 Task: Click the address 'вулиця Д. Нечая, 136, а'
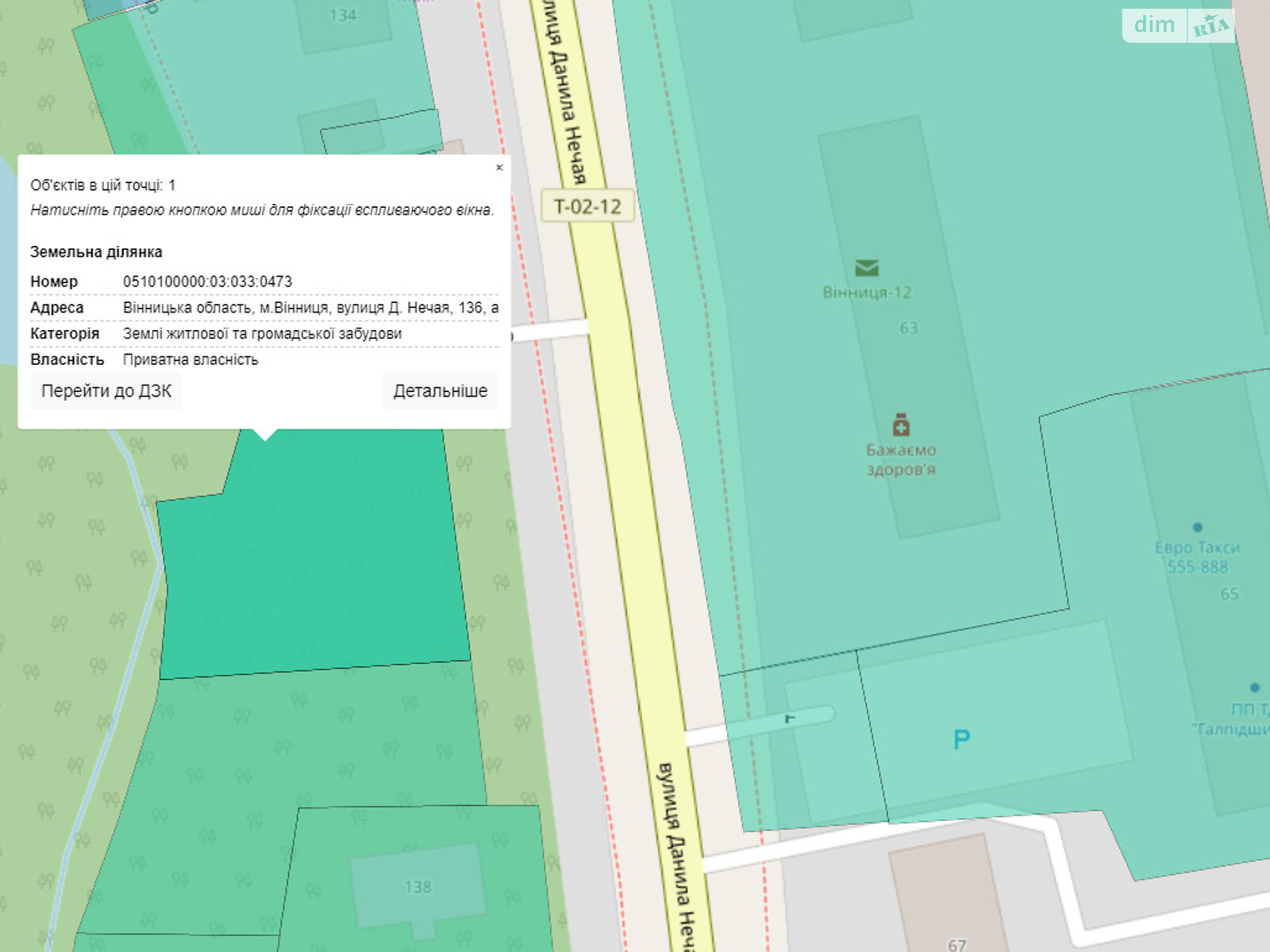point(418,308)
